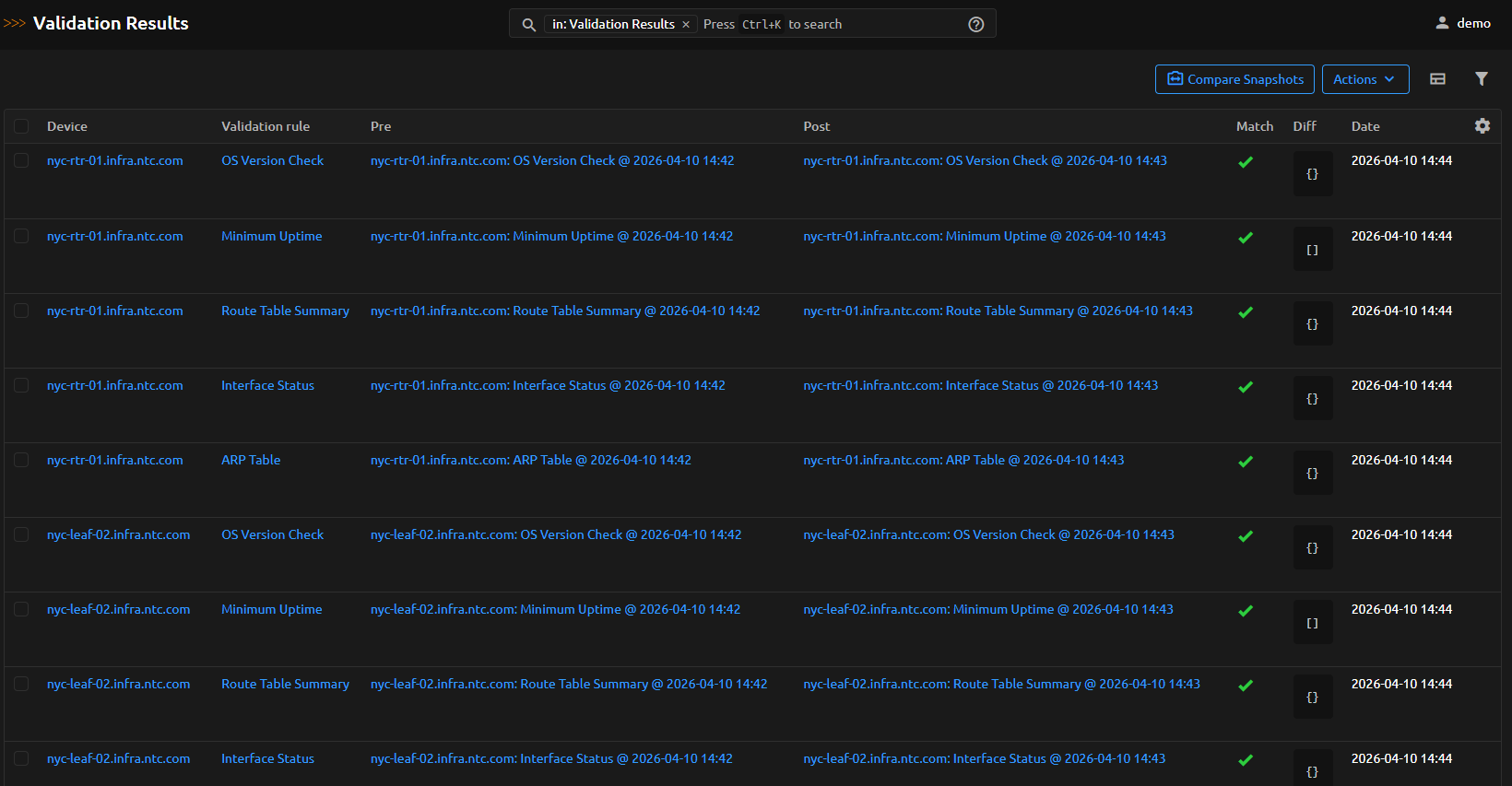View diff for nyc-rtr-01 OS Version Check

1312,174
